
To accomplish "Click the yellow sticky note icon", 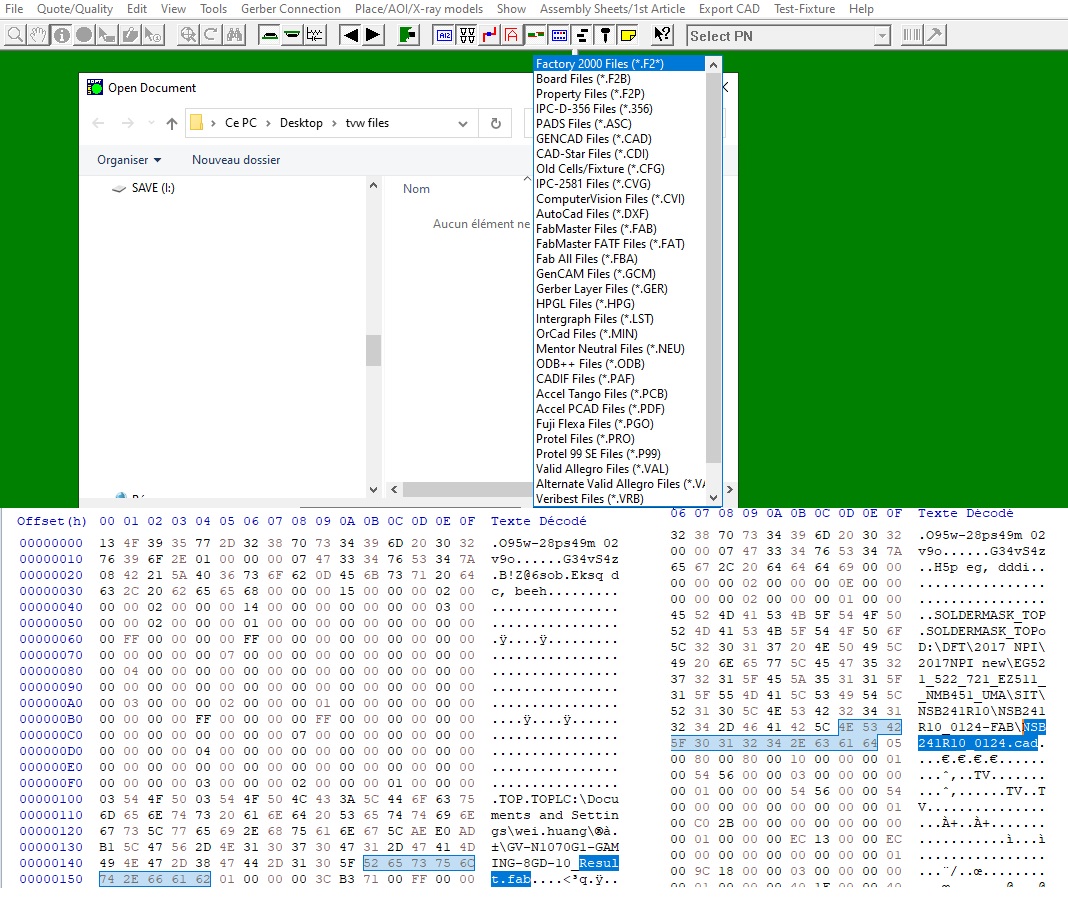I will tap(627, 35).
